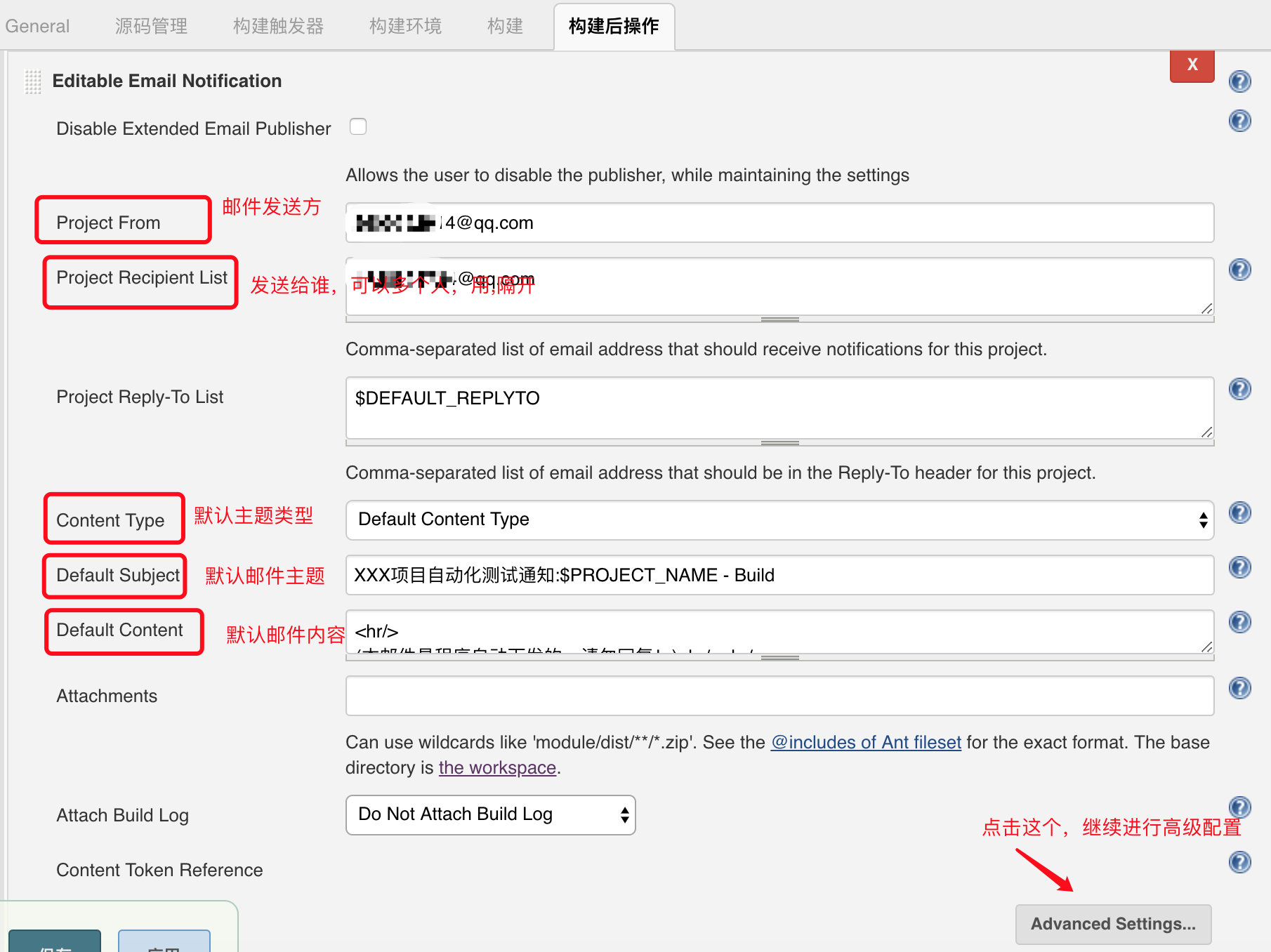Open help for Content Type
The width and height of the screenshot is (1271, 952).
[1240, 513]
